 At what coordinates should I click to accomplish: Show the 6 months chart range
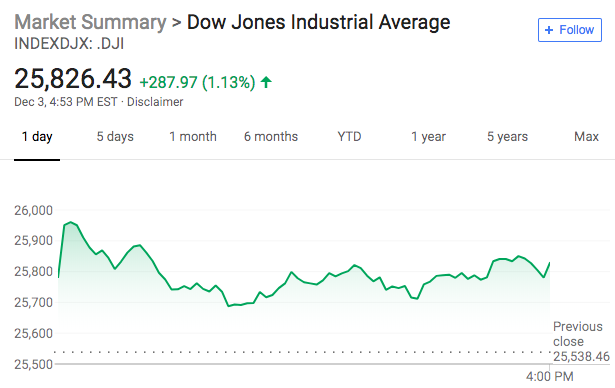coord(271,137)
